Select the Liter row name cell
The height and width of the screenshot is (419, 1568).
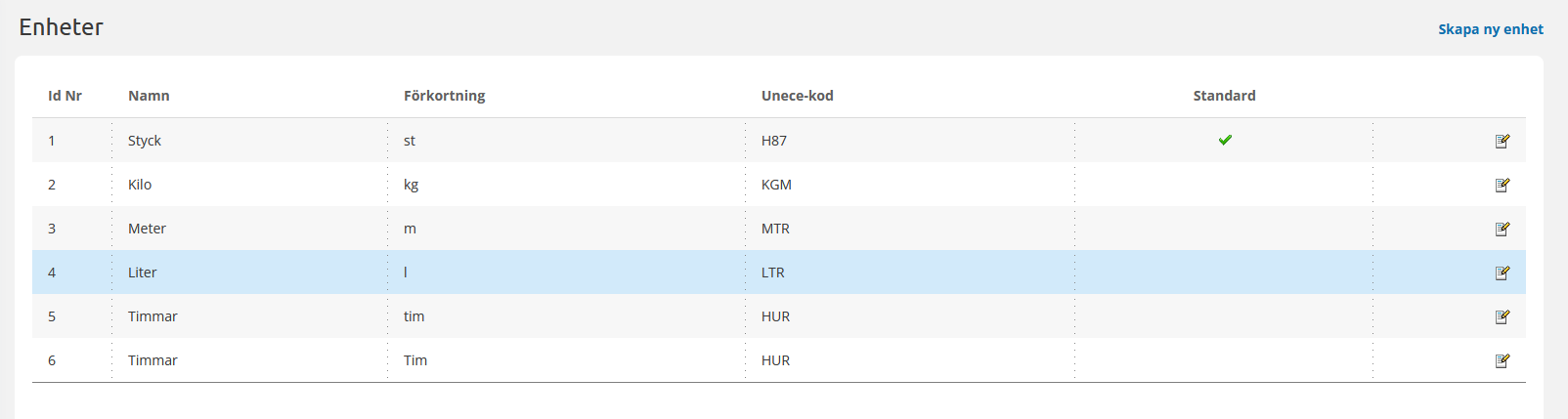pyautogui.click(x=143, y=272)
